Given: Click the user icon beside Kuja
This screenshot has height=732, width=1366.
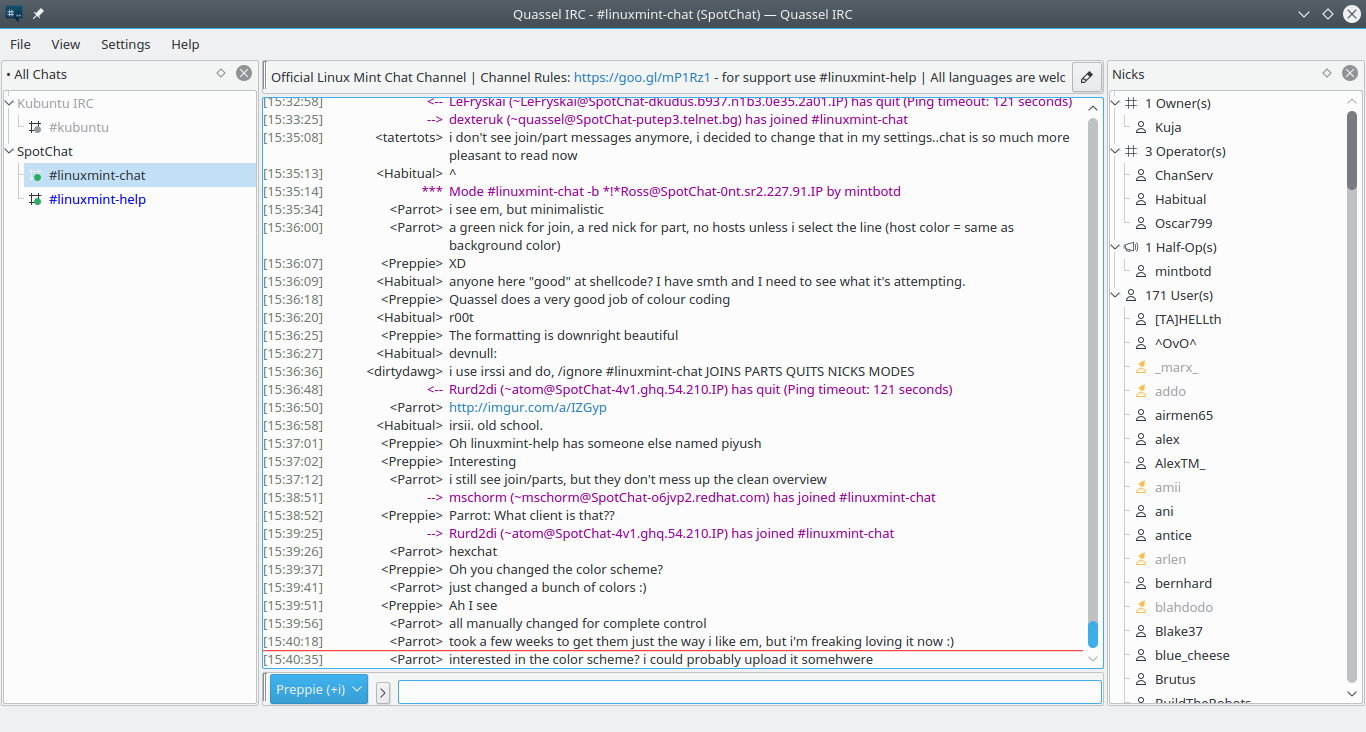Looking at the screenshot, I should pos(1141,127).
